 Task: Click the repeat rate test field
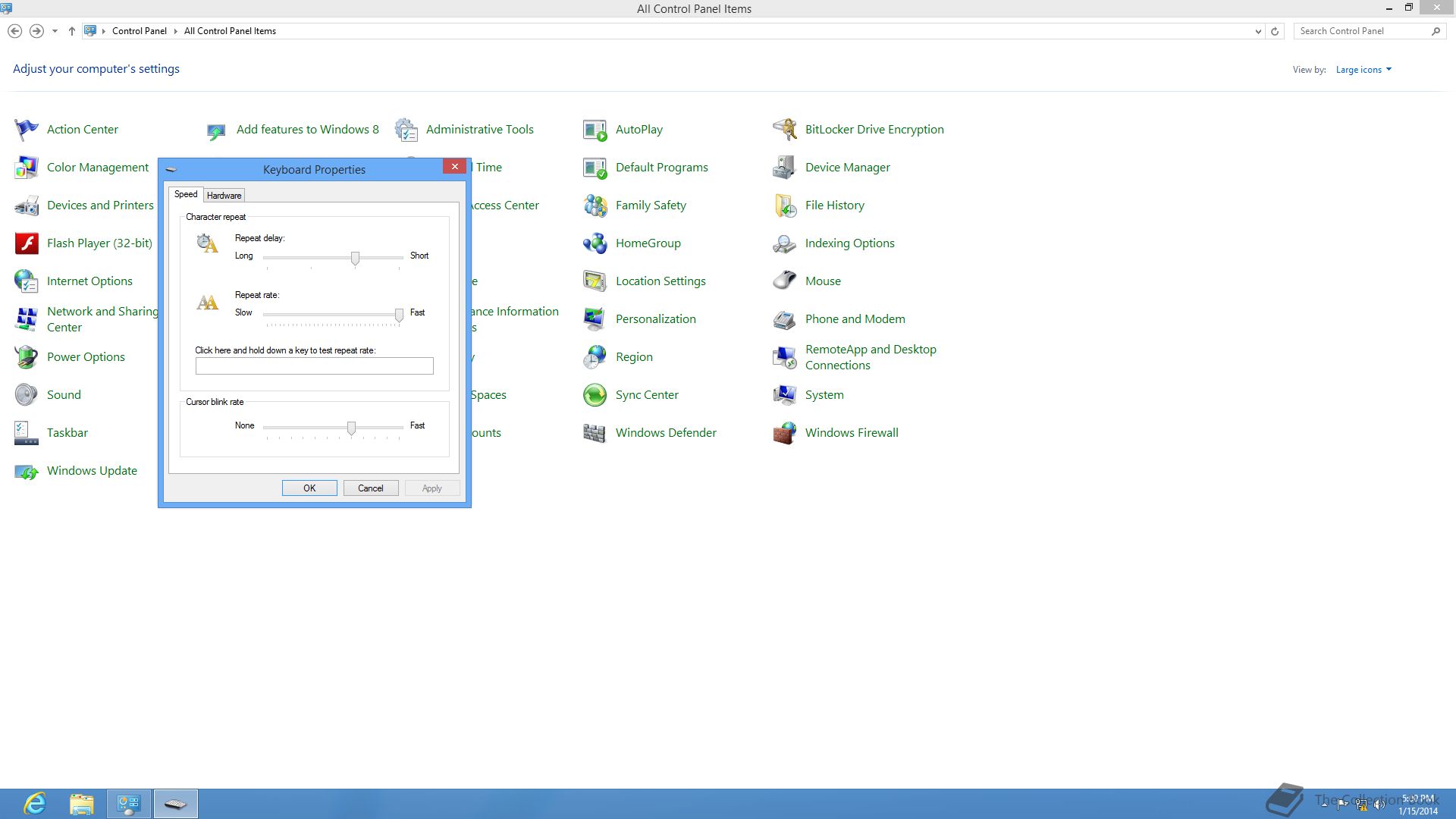click(x=315, y=366)
